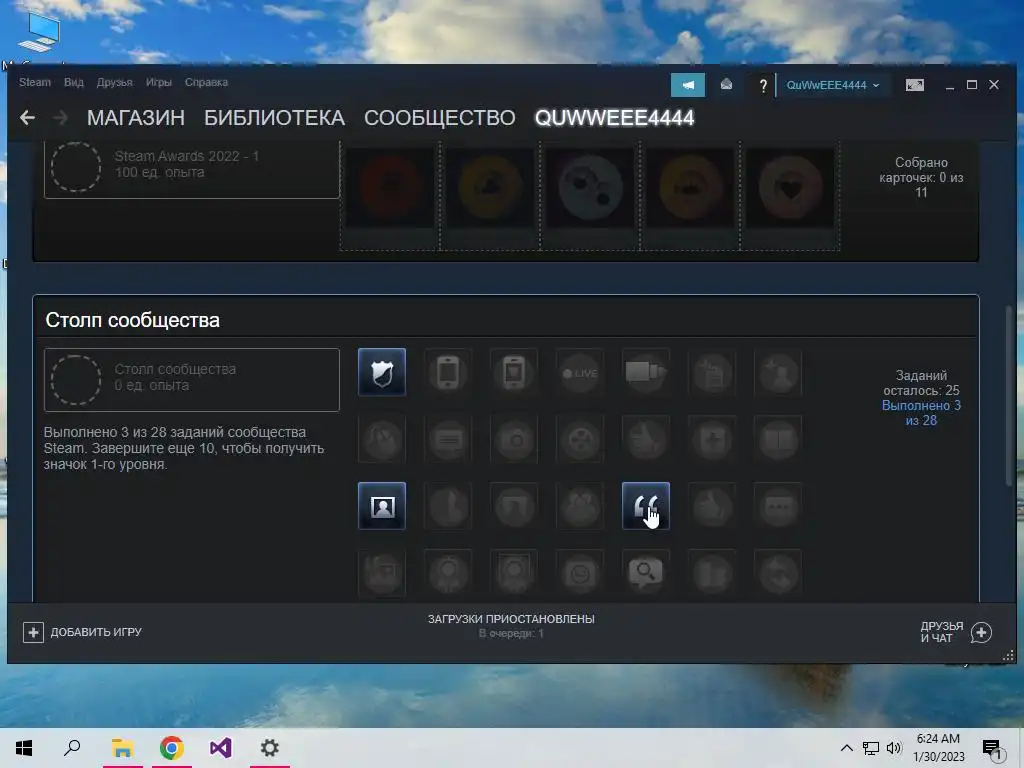1024x768 pixels.
Task: Open the Steam menu
Action: [35, 82]
